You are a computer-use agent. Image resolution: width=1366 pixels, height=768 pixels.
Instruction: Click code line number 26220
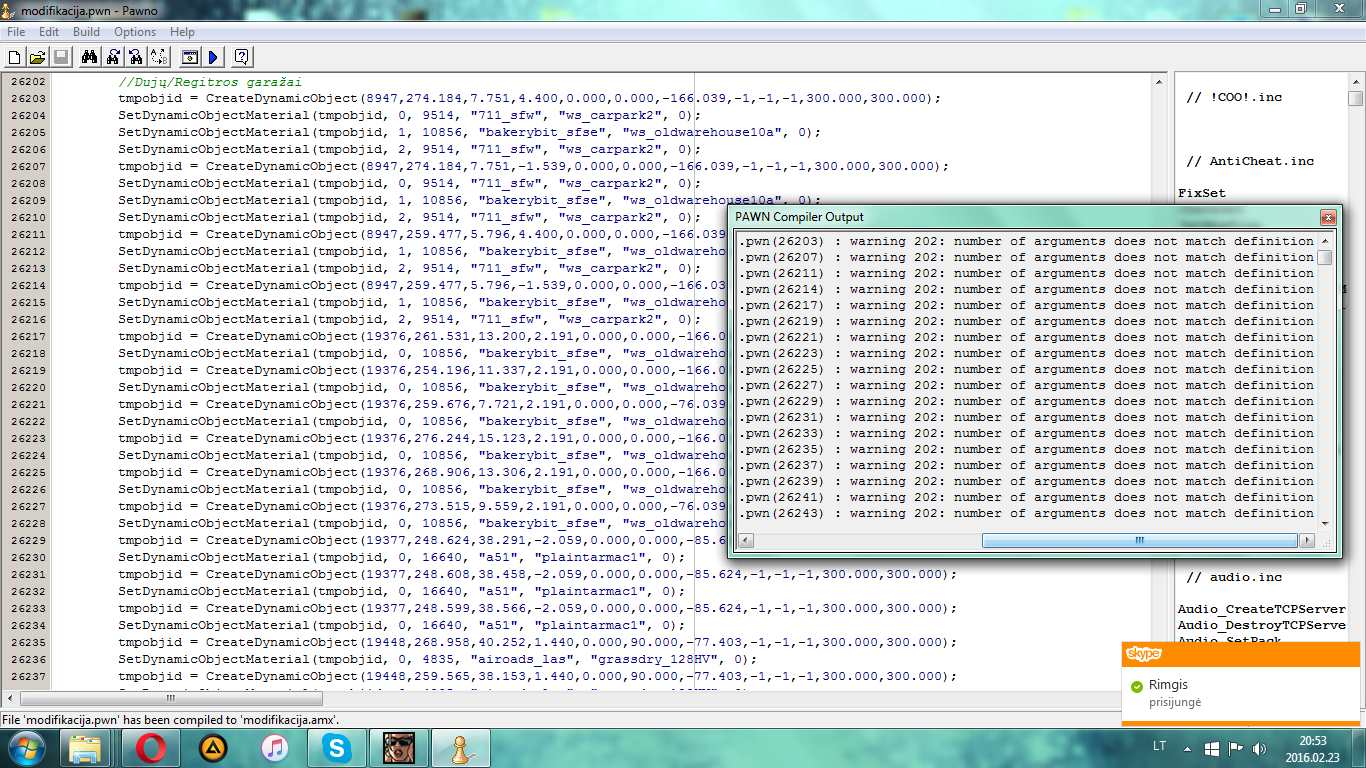coord(28,387)
